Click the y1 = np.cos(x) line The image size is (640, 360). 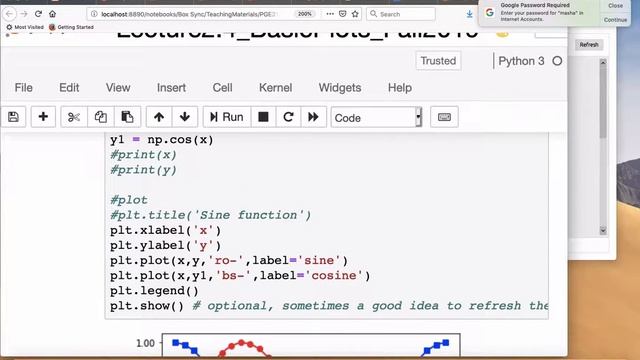click(x=161, y=140)
